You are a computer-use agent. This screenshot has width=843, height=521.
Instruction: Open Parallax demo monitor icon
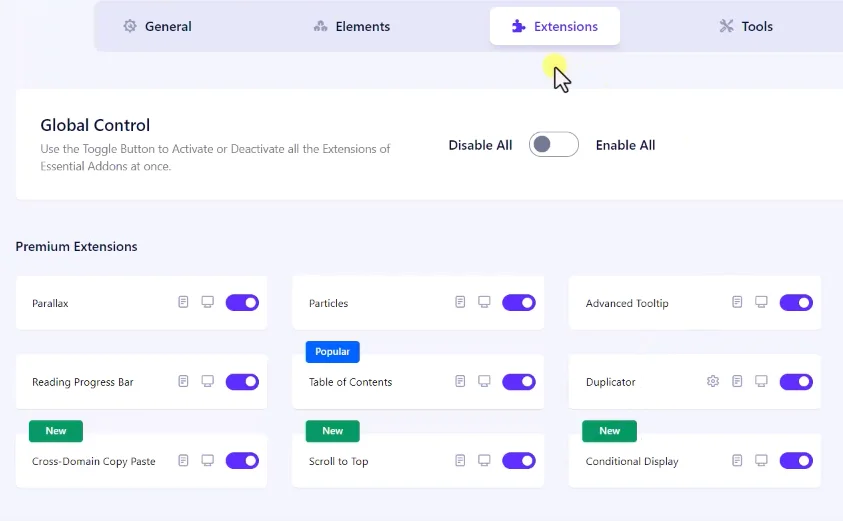coord(208,302)
